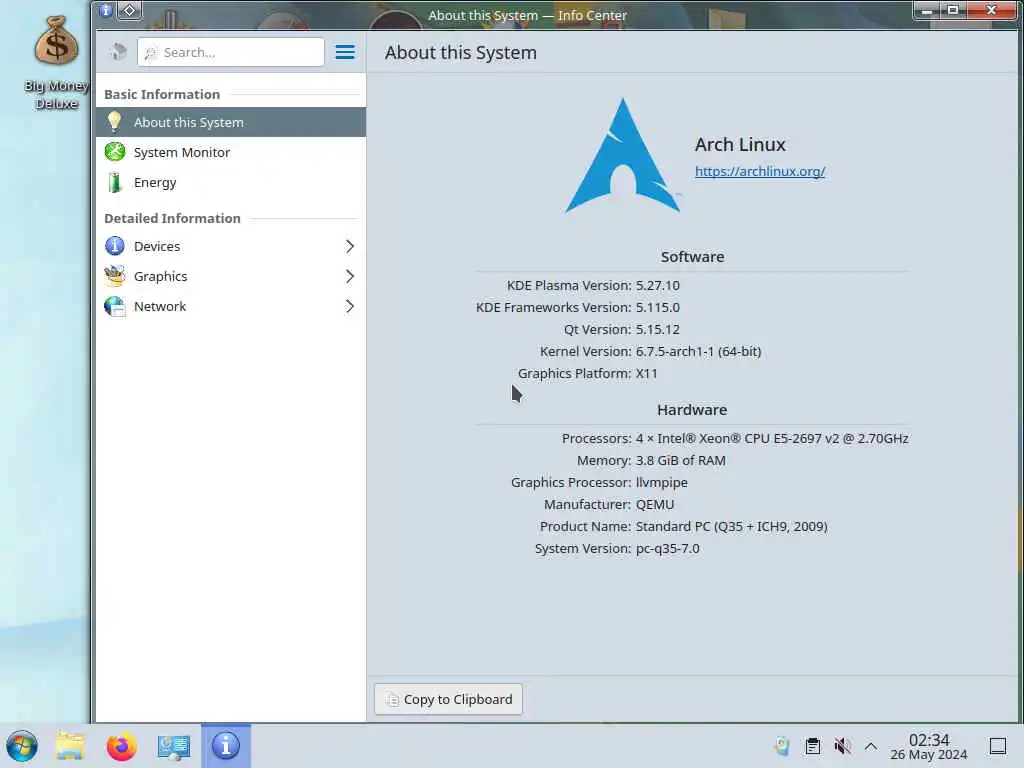The image size is (1024, 768).
Task: Launch Firefox from the taskbar
Action: (121, 746)
